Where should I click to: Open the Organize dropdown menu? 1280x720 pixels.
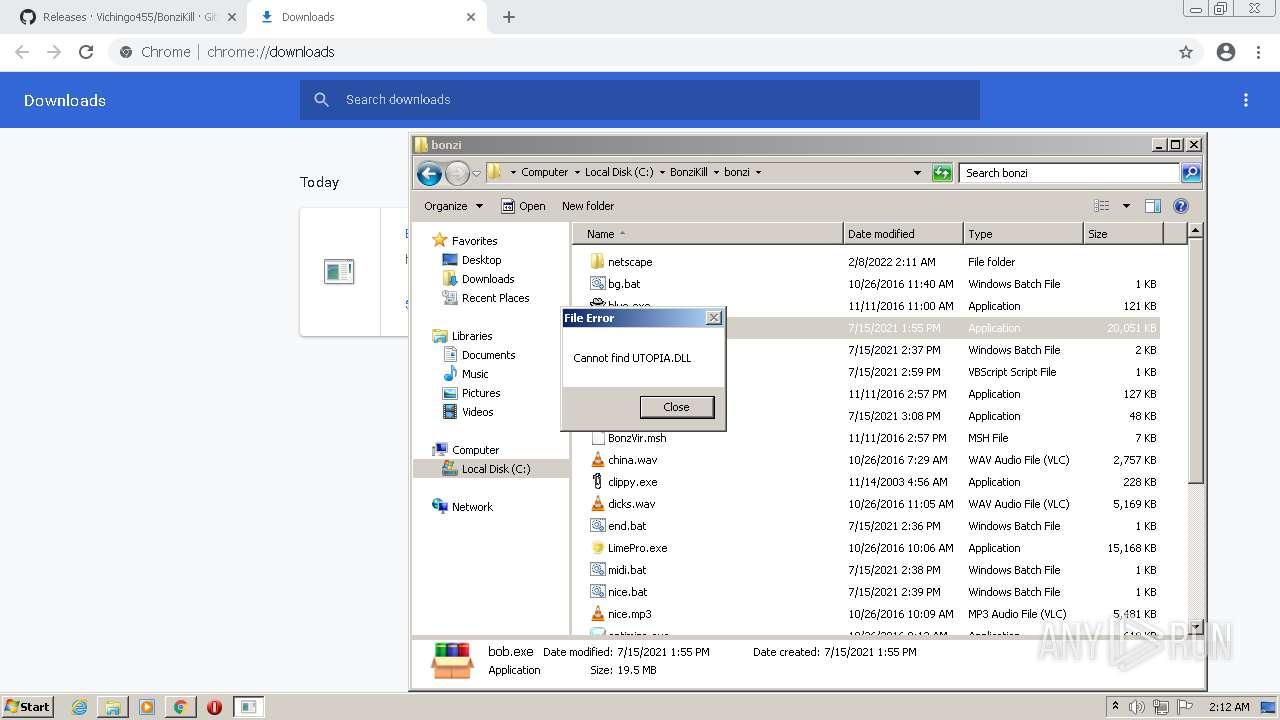coord(453,206)
